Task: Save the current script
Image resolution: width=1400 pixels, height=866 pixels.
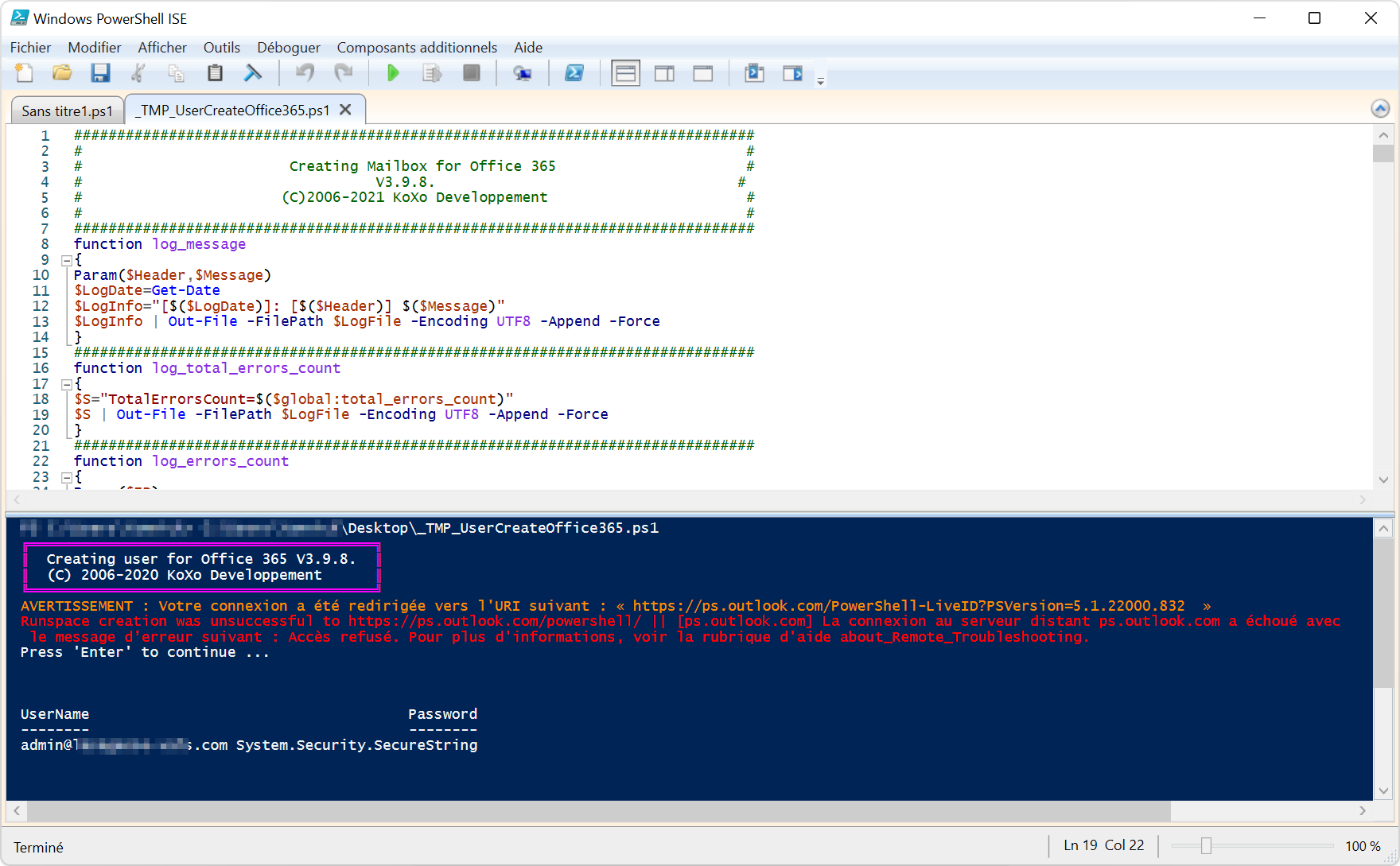Action: [100, 73]
